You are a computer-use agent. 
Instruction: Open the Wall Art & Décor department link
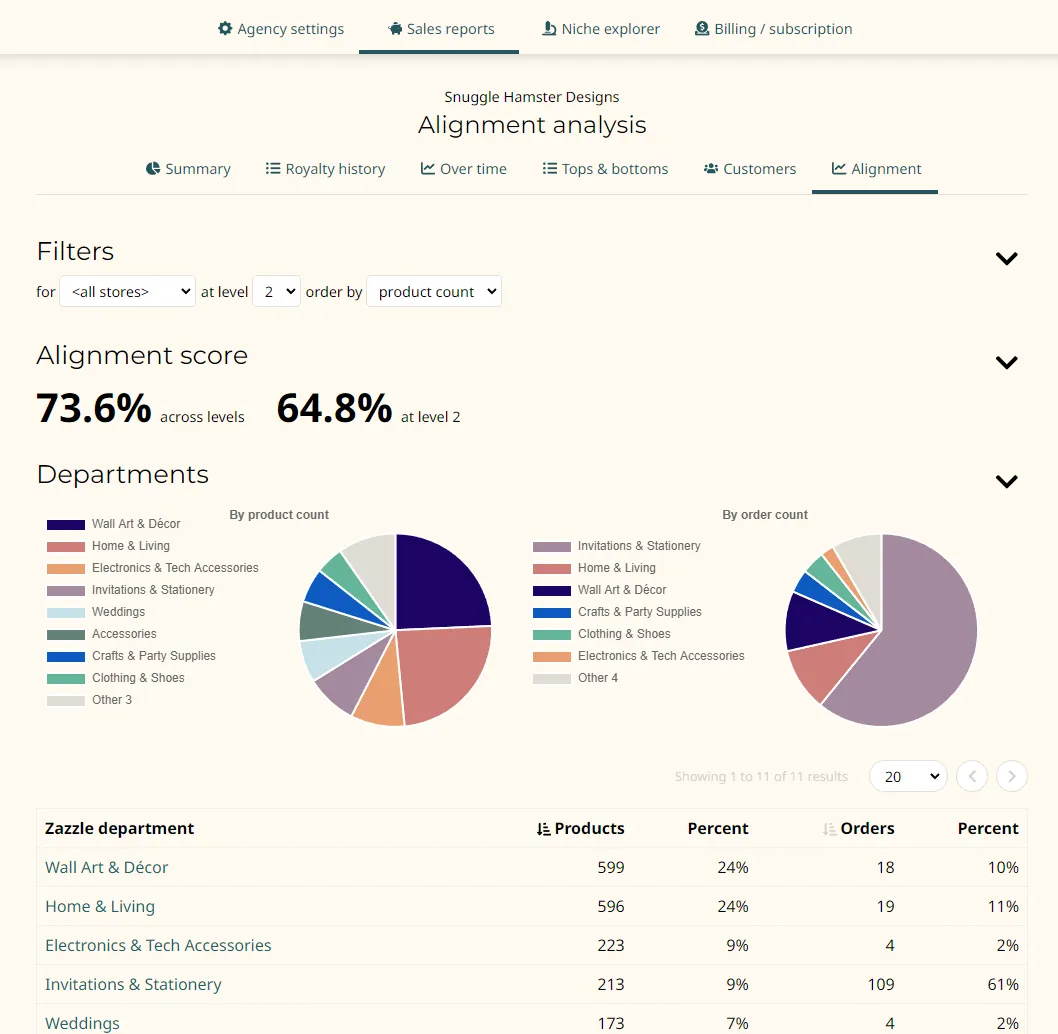pyautogui.click(x=107, y=868)
